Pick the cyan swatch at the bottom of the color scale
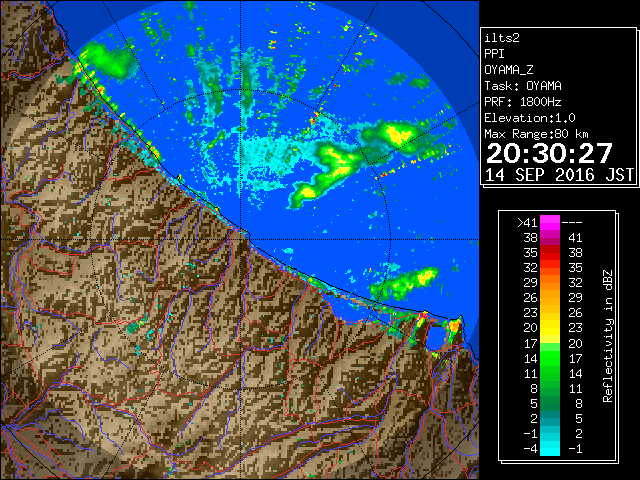 pos(549,449)
